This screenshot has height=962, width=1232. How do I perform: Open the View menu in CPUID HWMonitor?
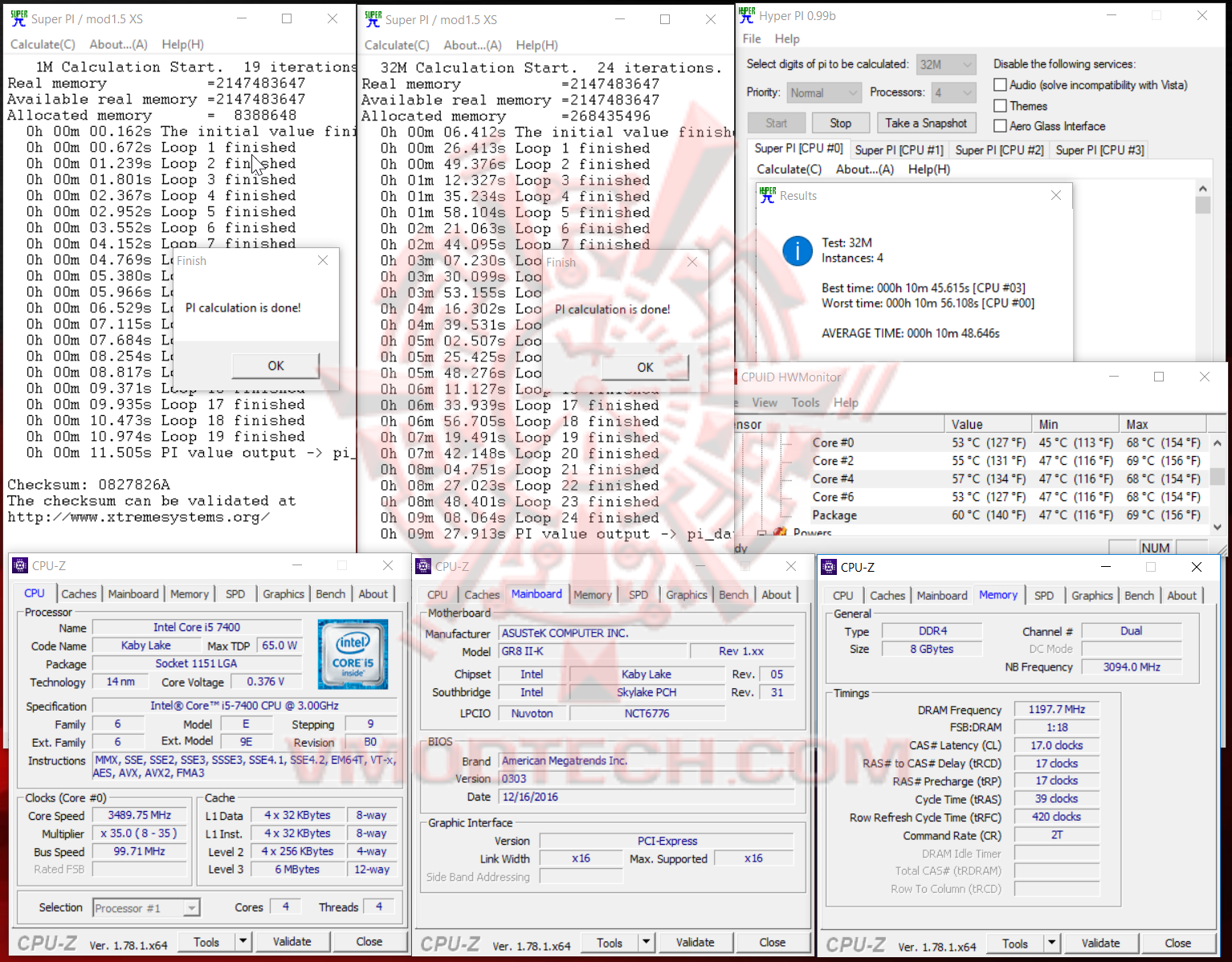point(765,402)
